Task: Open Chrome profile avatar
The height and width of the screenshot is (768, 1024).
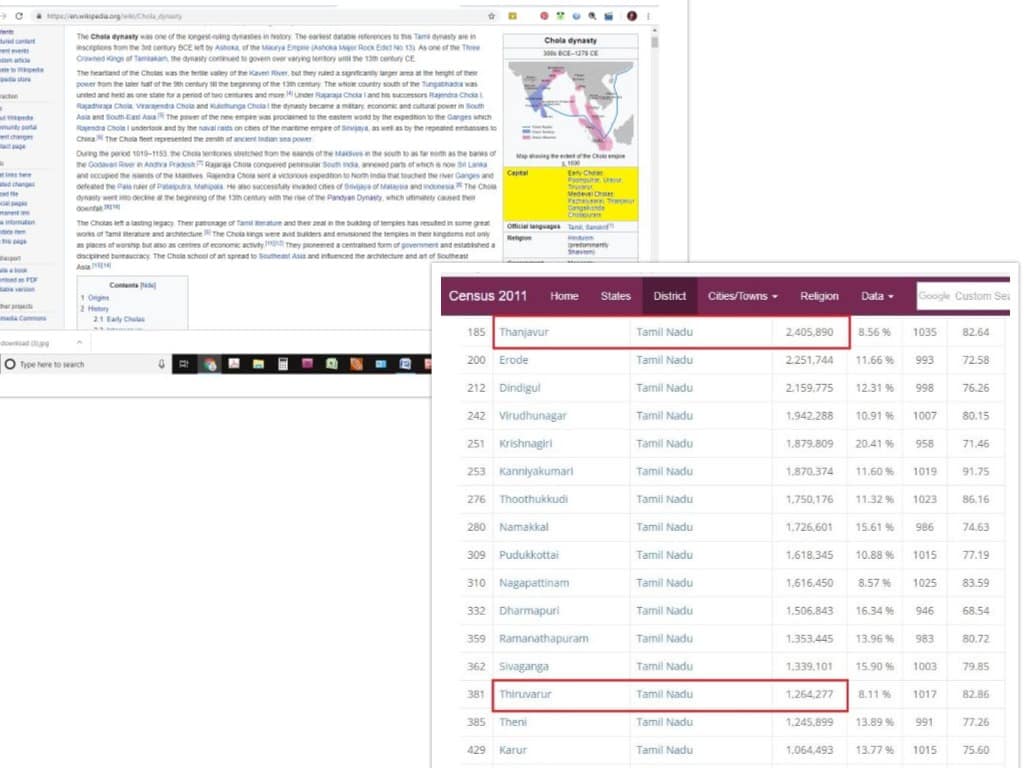Action: pyautogui.click(x=632, y=16)
